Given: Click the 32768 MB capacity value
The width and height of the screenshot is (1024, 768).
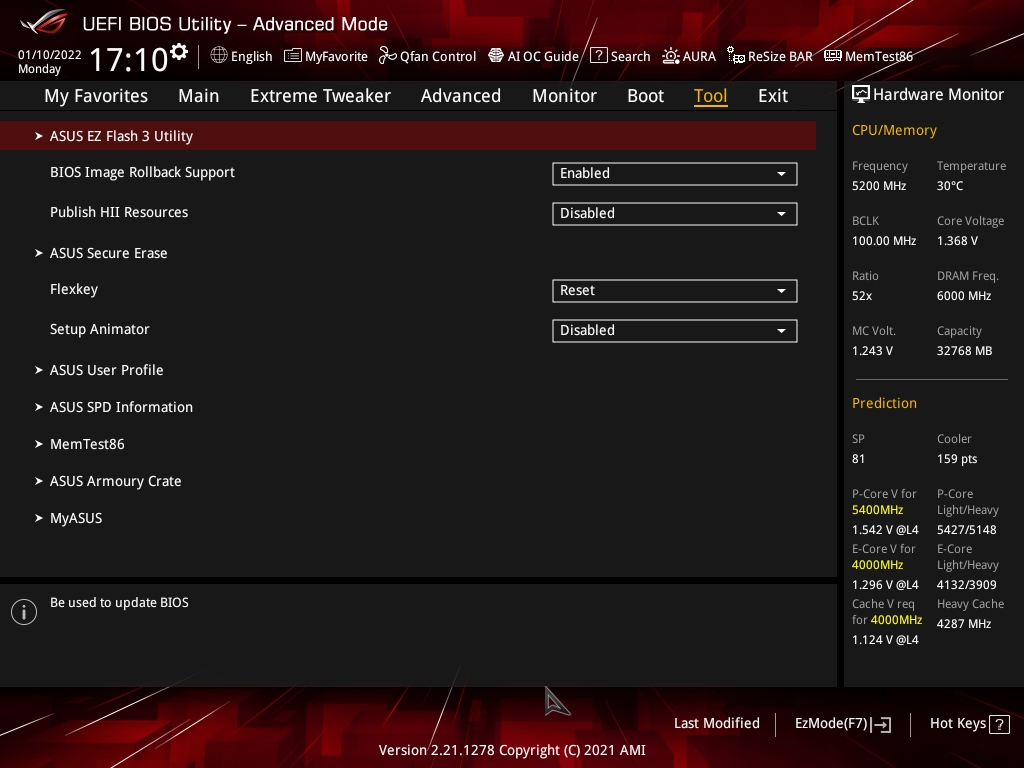Looking at the screenshot, I should (964, 351).
